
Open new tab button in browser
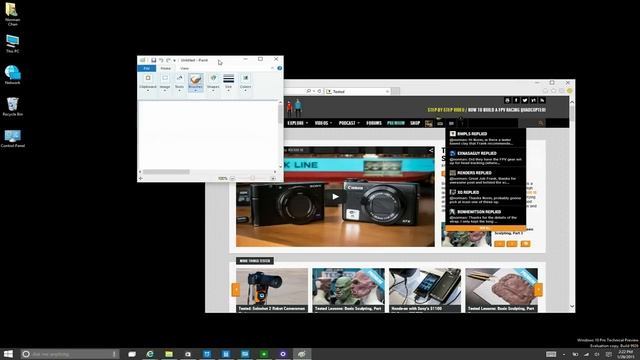395,91
